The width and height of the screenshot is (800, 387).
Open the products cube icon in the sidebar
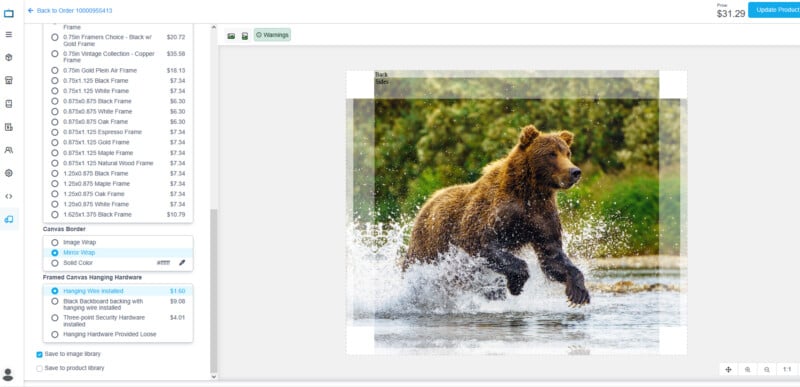tap(9, 57)
